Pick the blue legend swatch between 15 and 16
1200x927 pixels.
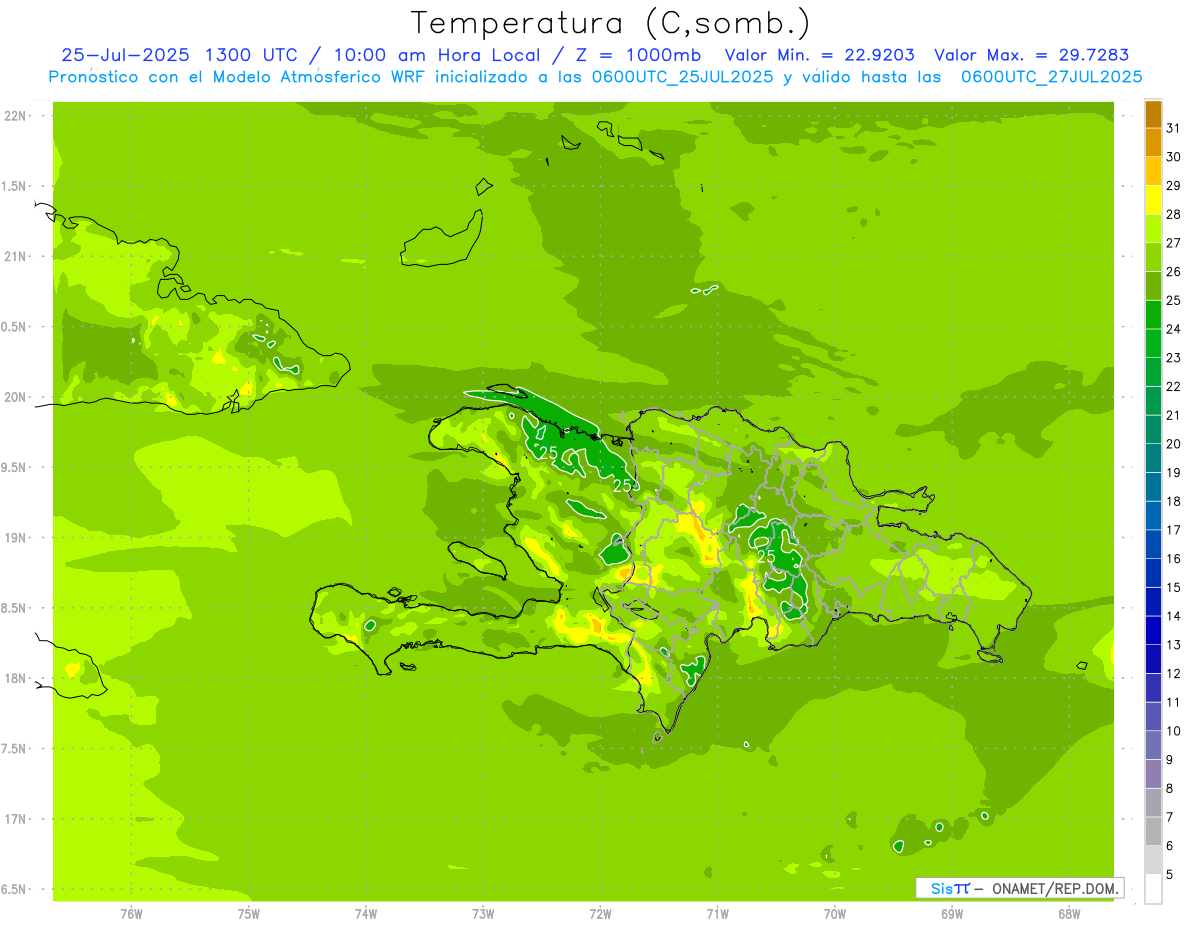point(1153,573)
